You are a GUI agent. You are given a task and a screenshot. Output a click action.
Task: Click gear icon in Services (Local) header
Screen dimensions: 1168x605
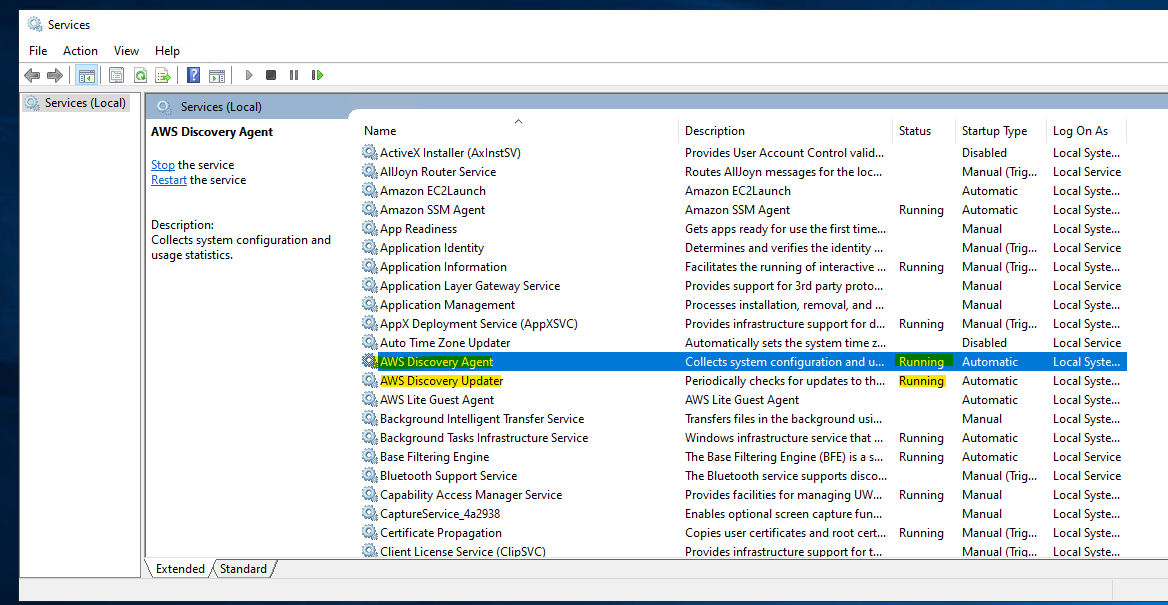click(x=165, y=107)
